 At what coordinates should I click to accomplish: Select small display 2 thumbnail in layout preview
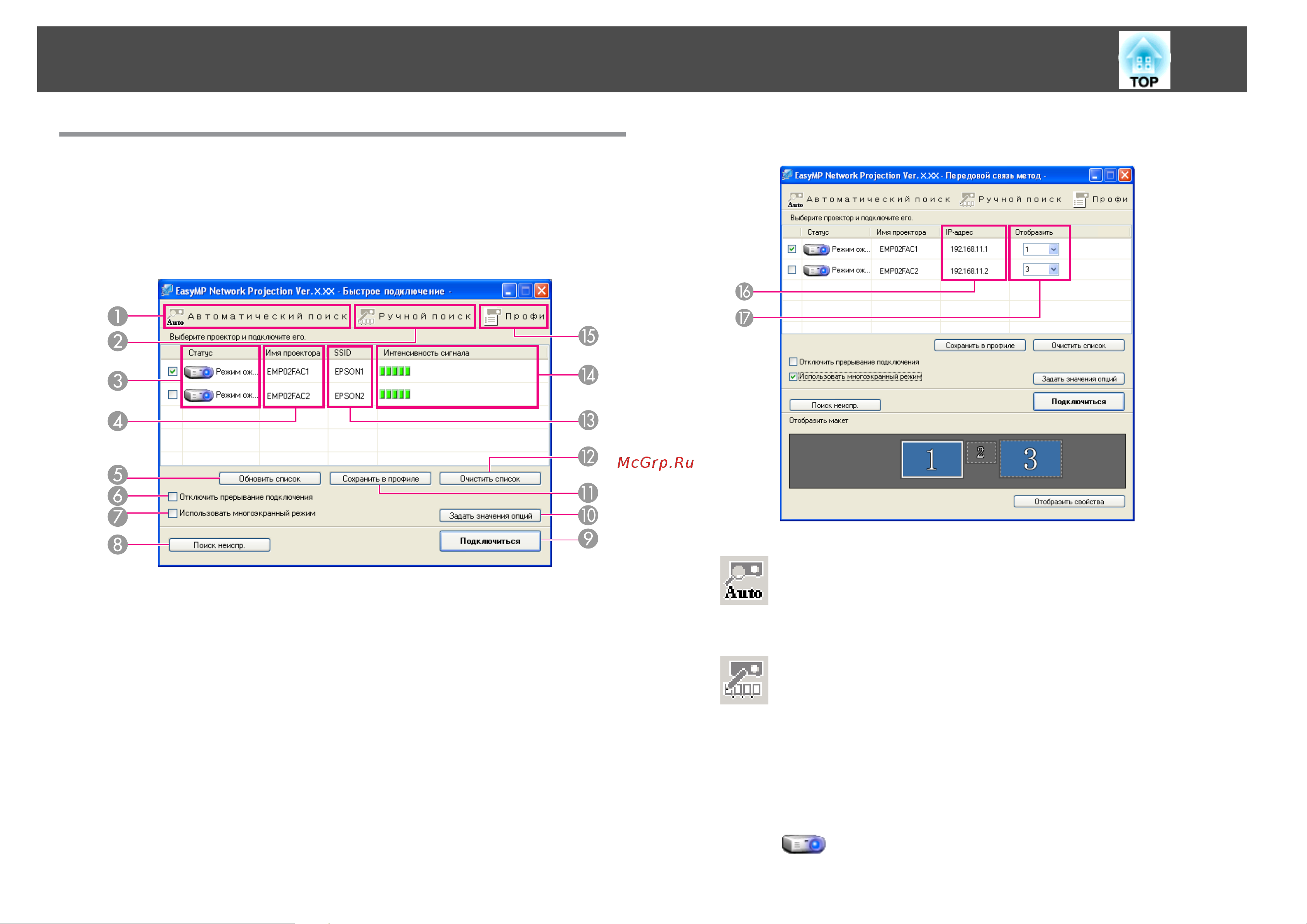[x=981, y=453]
